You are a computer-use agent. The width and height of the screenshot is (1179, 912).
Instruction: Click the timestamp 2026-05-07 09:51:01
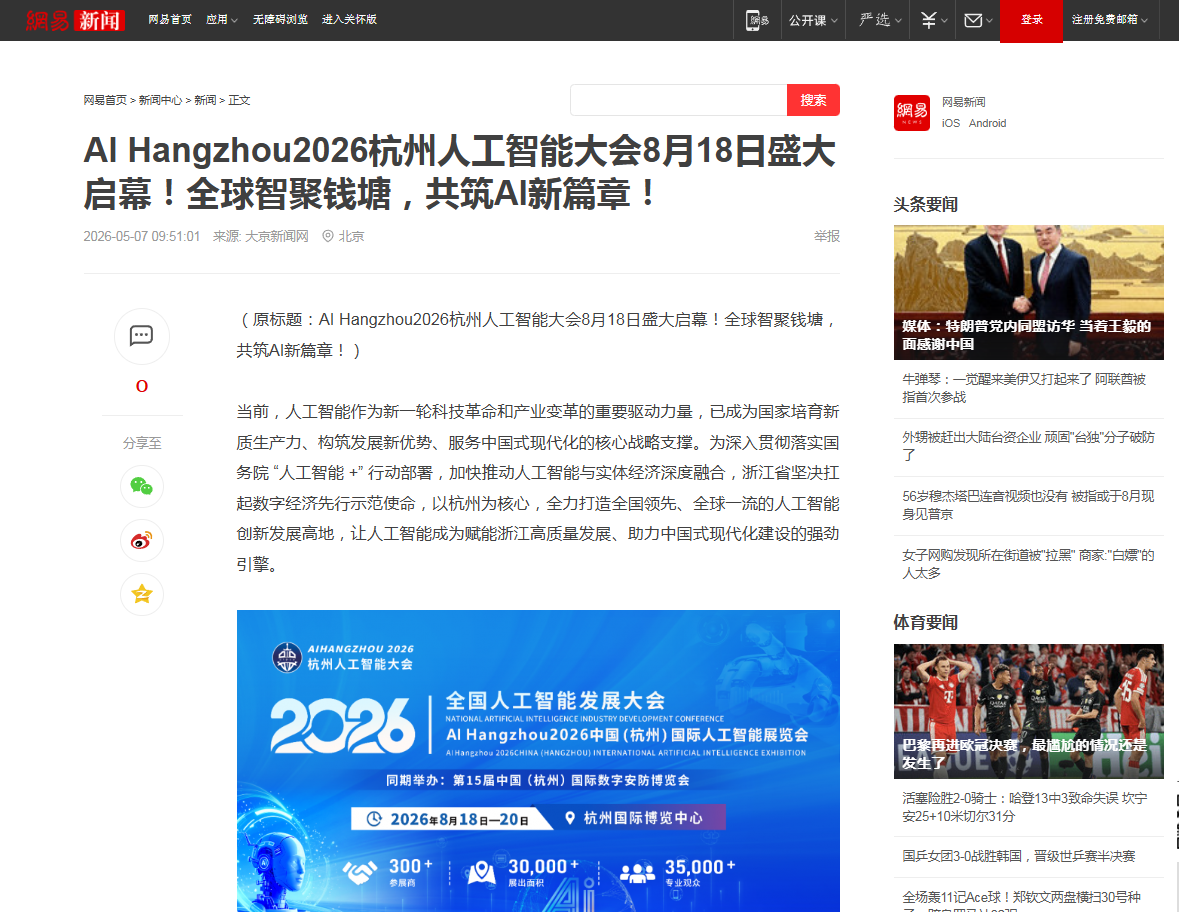pos(141,236)
